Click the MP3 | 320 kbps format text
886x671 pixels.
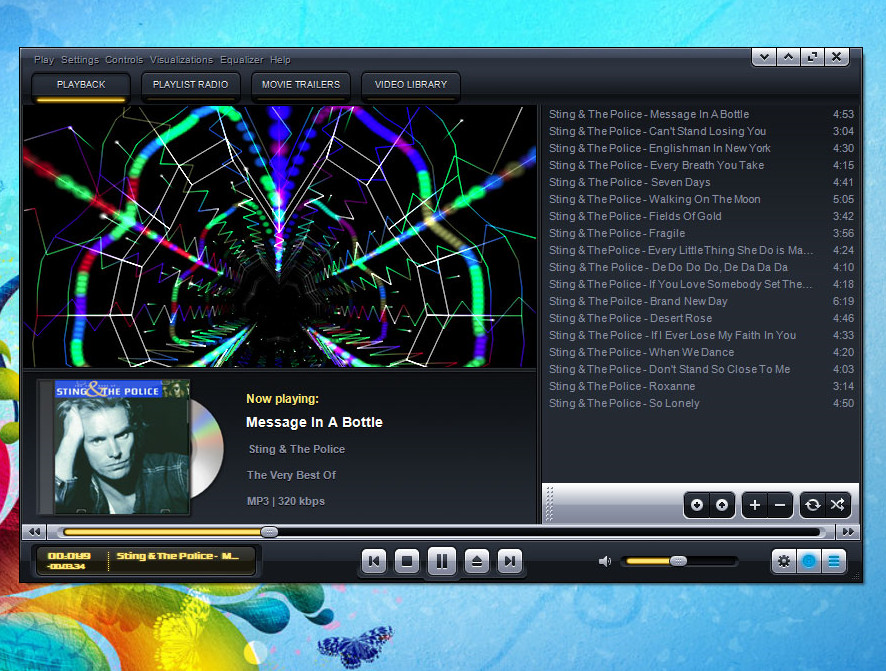click(285, 501)
